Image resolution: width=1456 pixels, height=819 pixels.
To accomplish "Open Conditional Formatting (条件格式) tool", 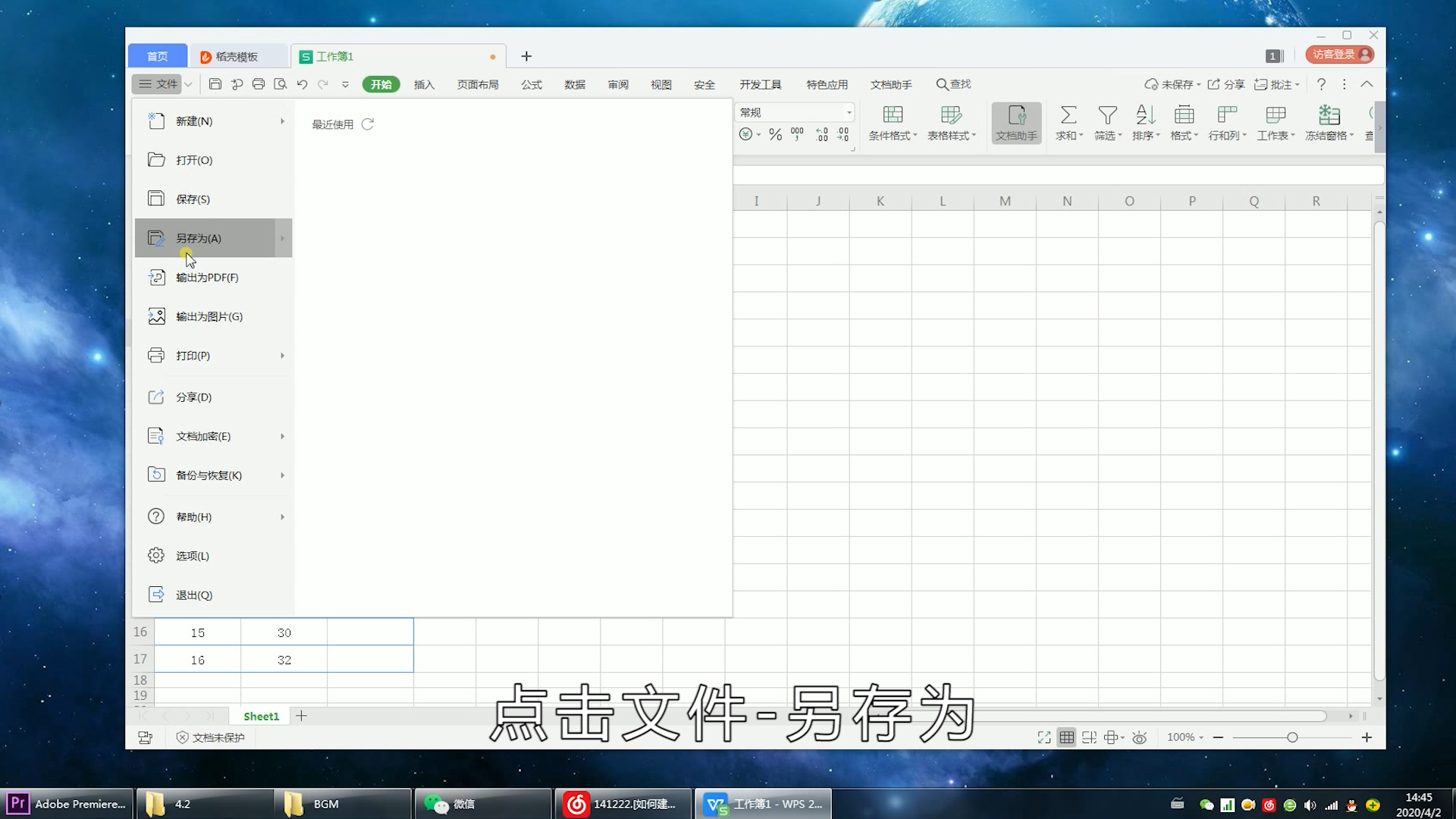I will click(893, 123).
